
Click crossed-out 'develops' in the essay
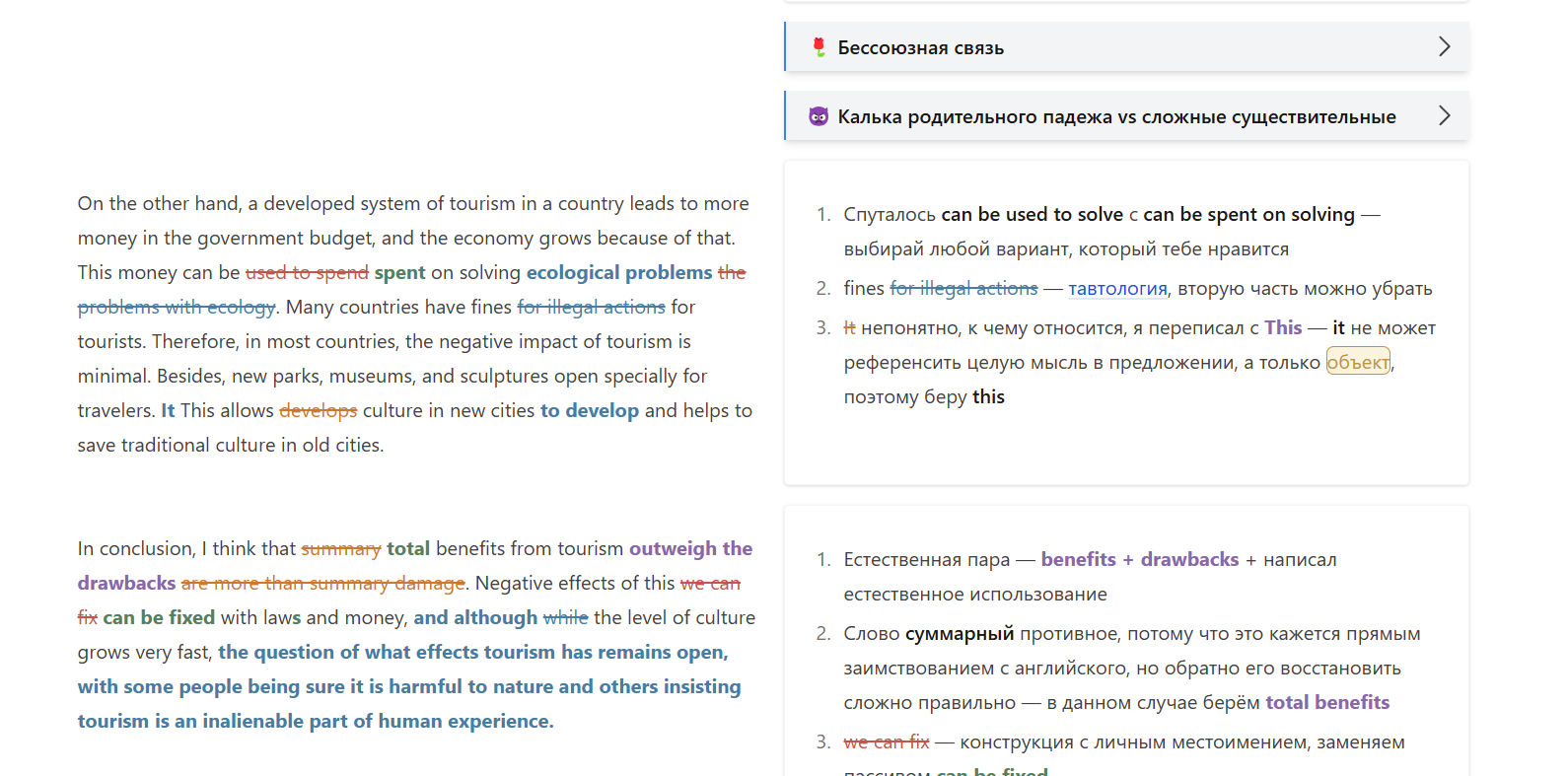(x=318, y=411)
